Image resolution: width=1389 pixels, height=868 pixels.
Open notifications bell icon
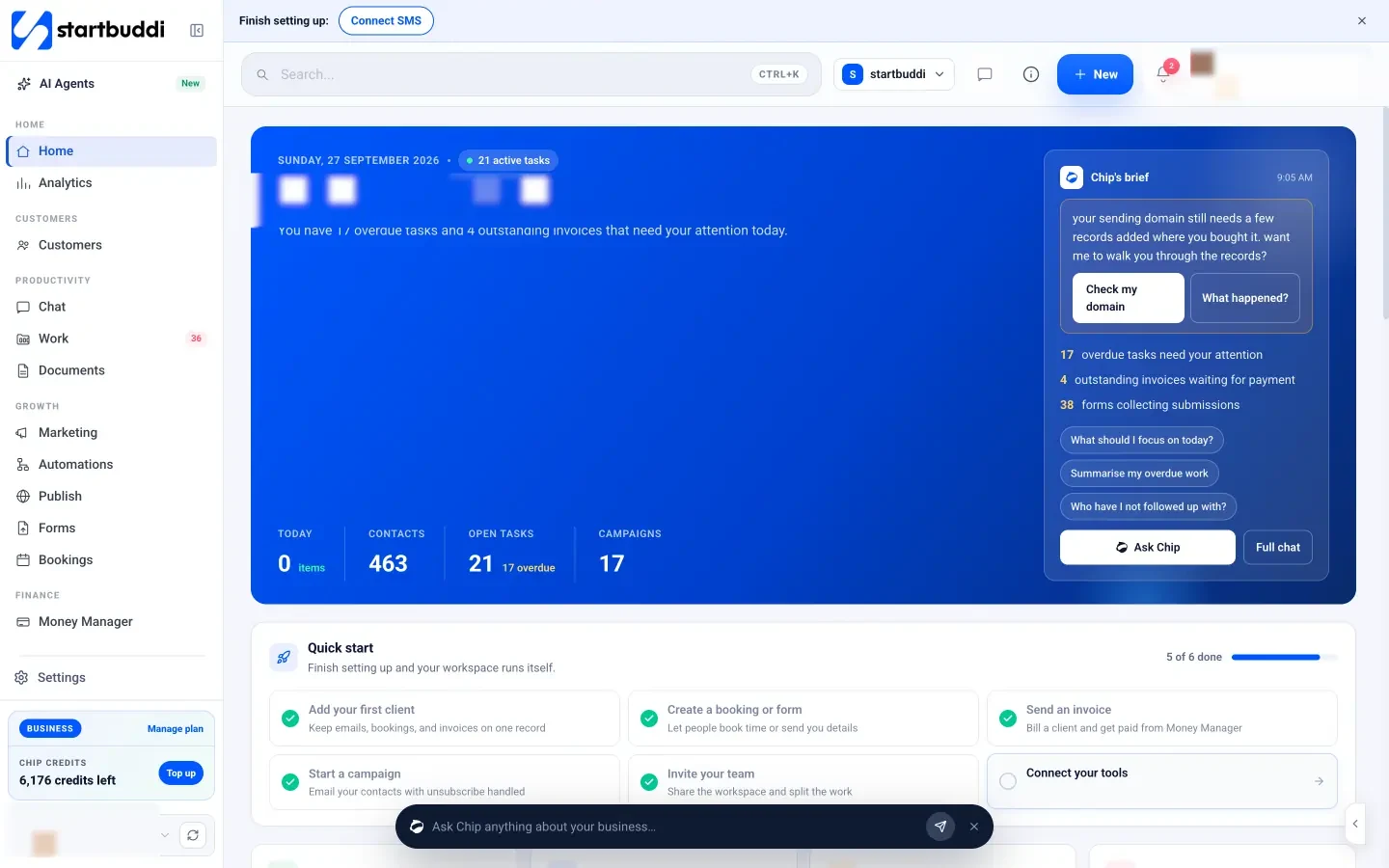(1164, 73)
